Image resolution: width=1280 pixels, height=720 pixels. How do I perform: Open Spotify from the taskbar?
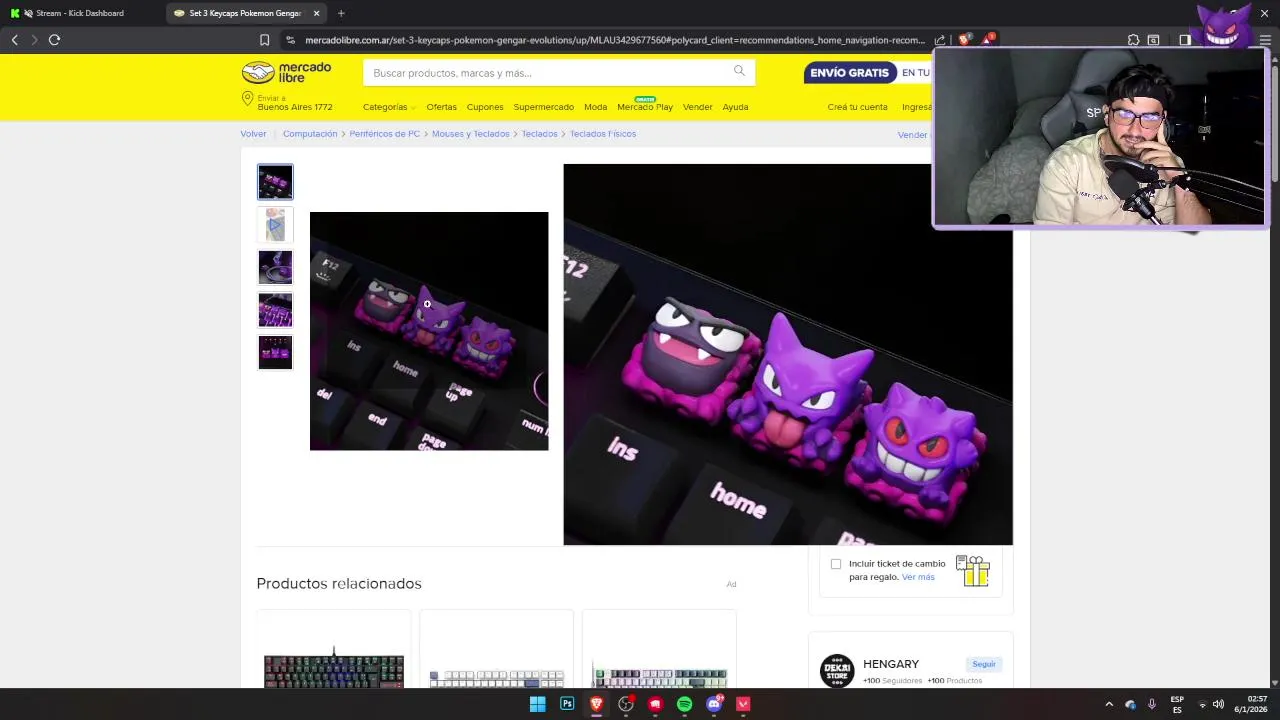[684, 704]
